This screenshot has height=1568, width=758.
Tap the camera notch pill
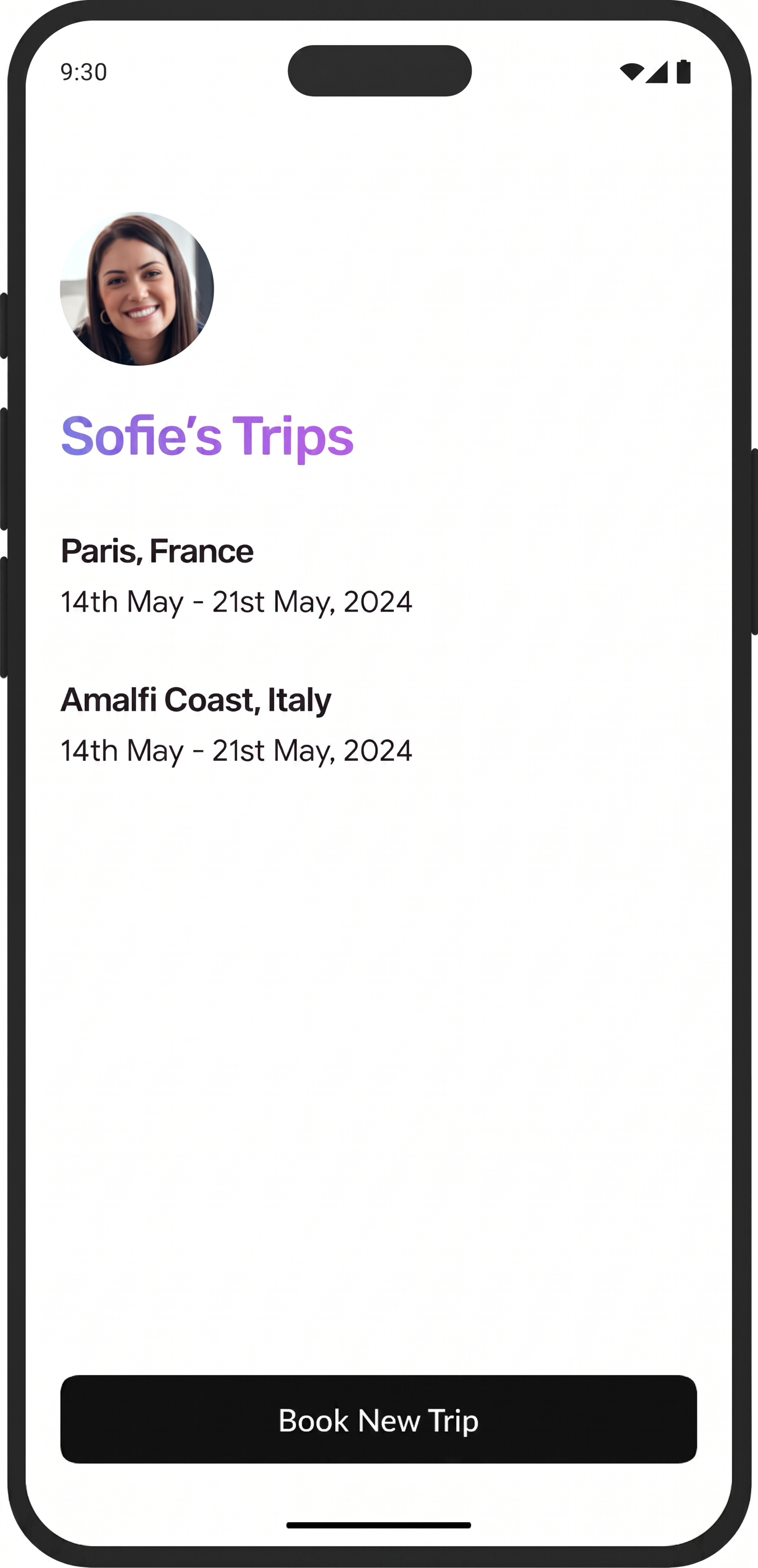(x=380, y=71)
